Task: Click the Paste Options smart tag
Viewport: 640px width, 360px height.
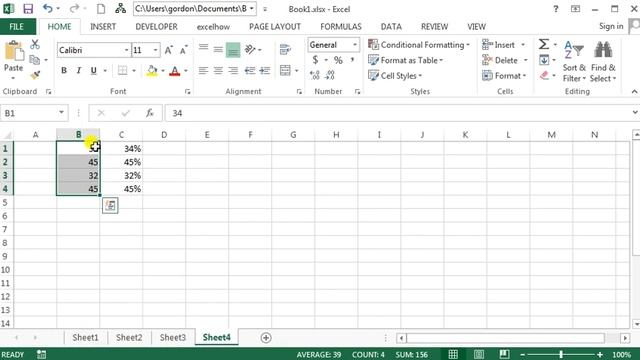Action: [x=110, y=205]
